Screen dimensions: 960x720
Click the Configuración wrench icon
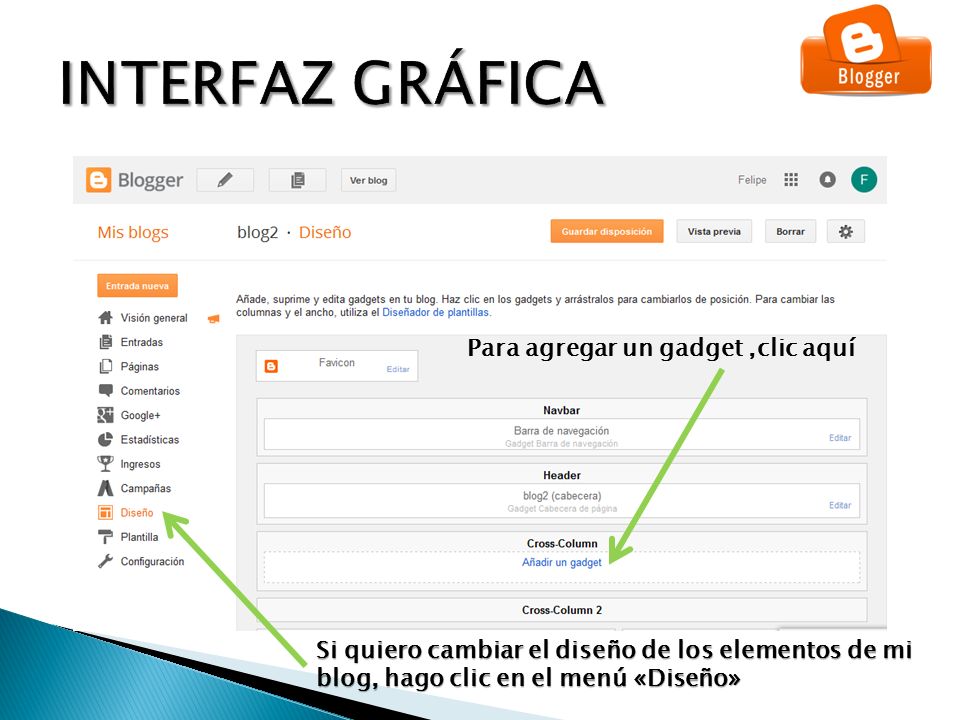105,561
